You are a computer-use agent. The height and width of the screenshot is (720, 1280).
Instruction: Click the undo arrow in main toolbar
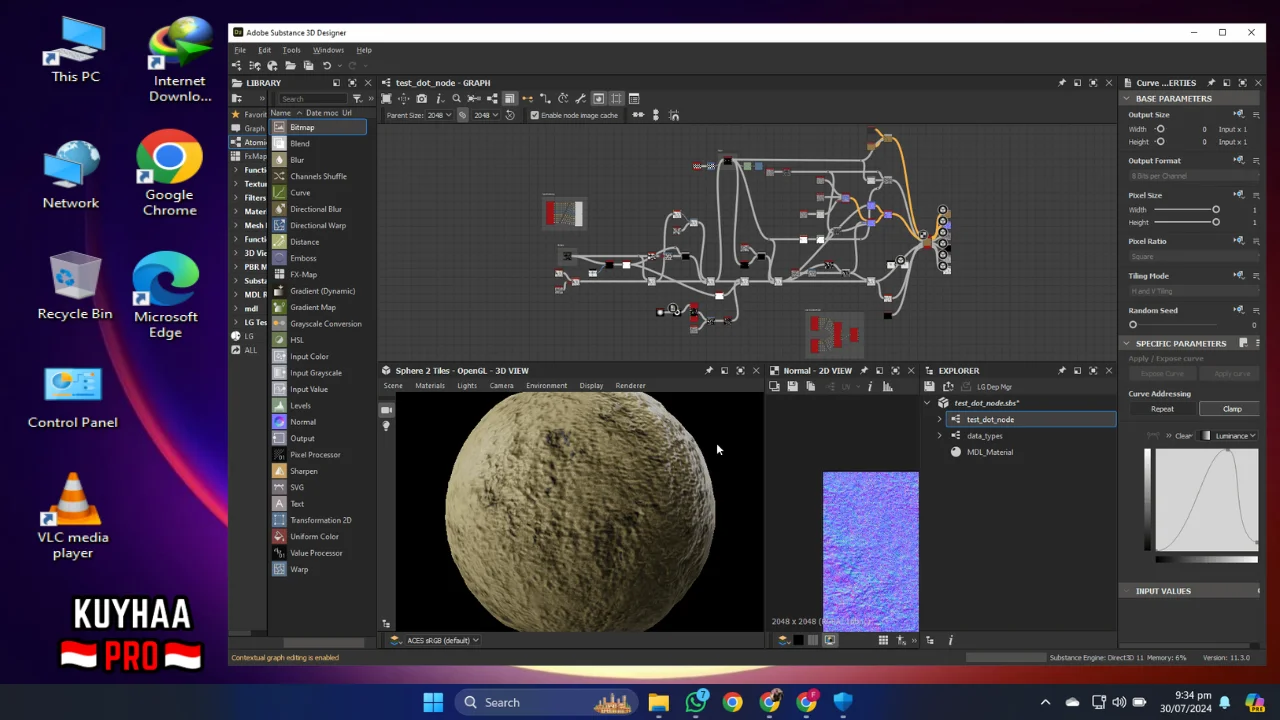click(x=327, y=66)
